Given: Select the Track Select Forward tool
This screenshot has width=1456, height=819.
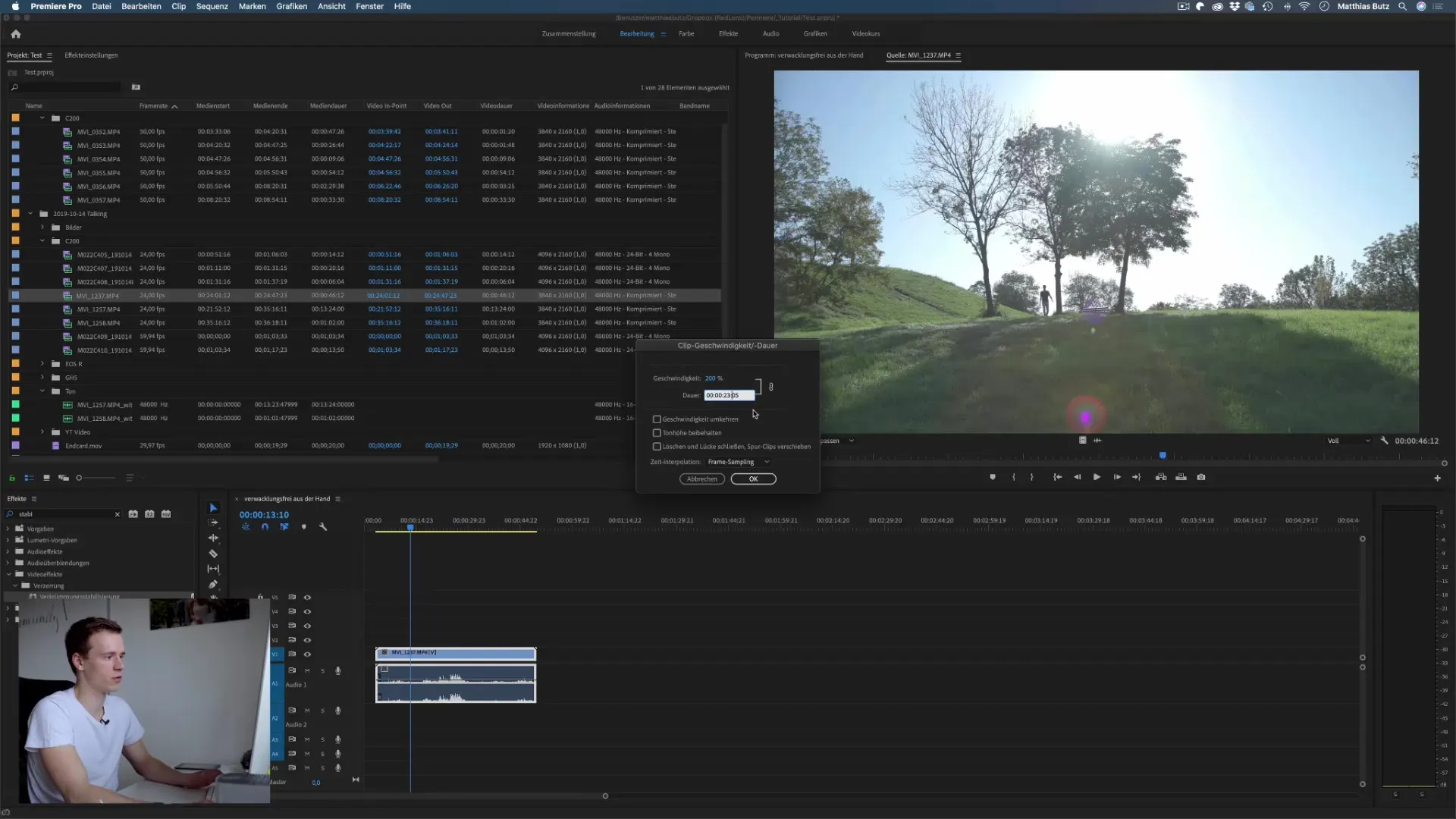Looking at the screenshot, I should pos(213,522).
